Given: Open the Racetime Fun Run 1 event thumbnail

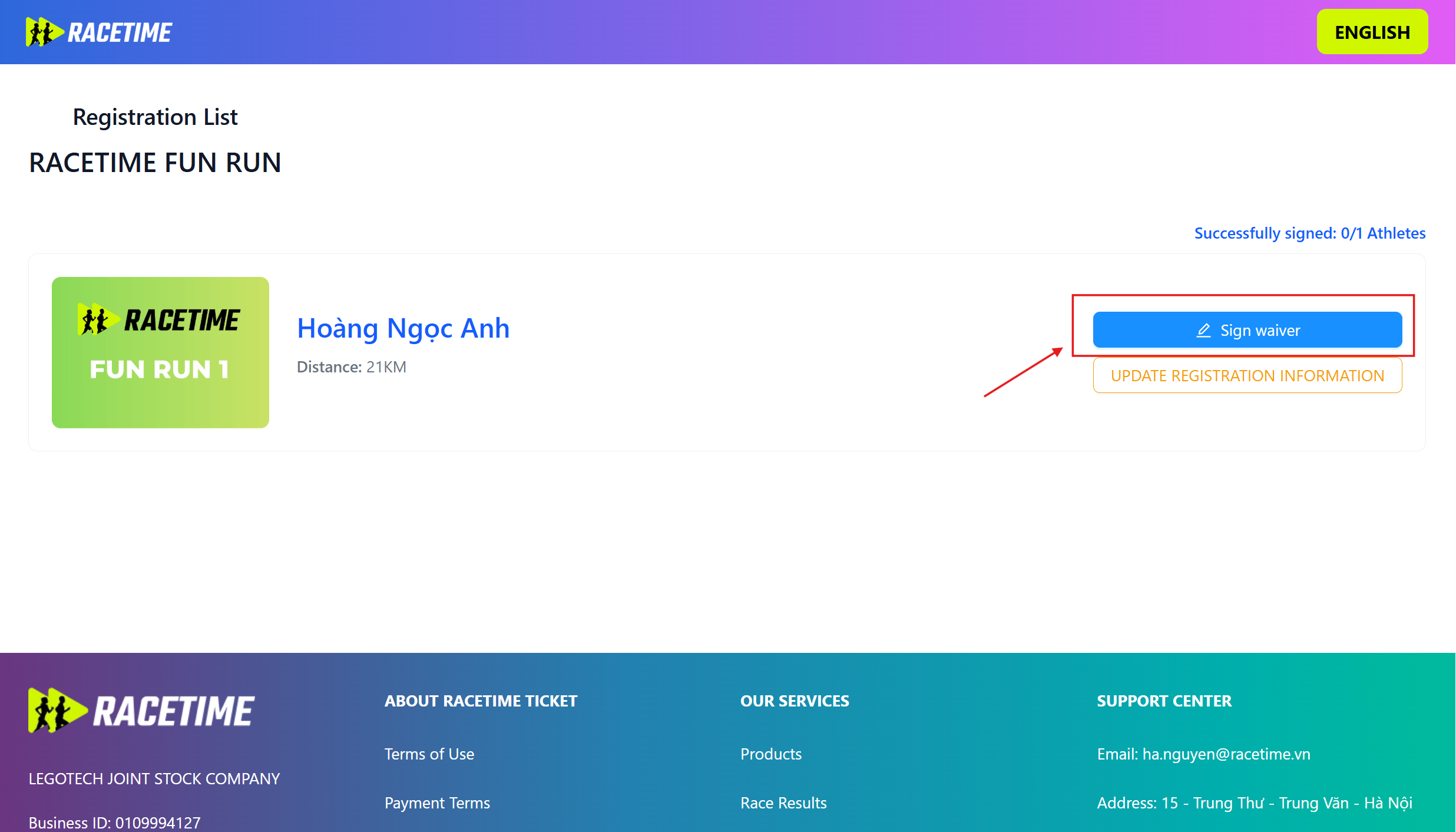Looking at the screenshot, I should point(160,352).
